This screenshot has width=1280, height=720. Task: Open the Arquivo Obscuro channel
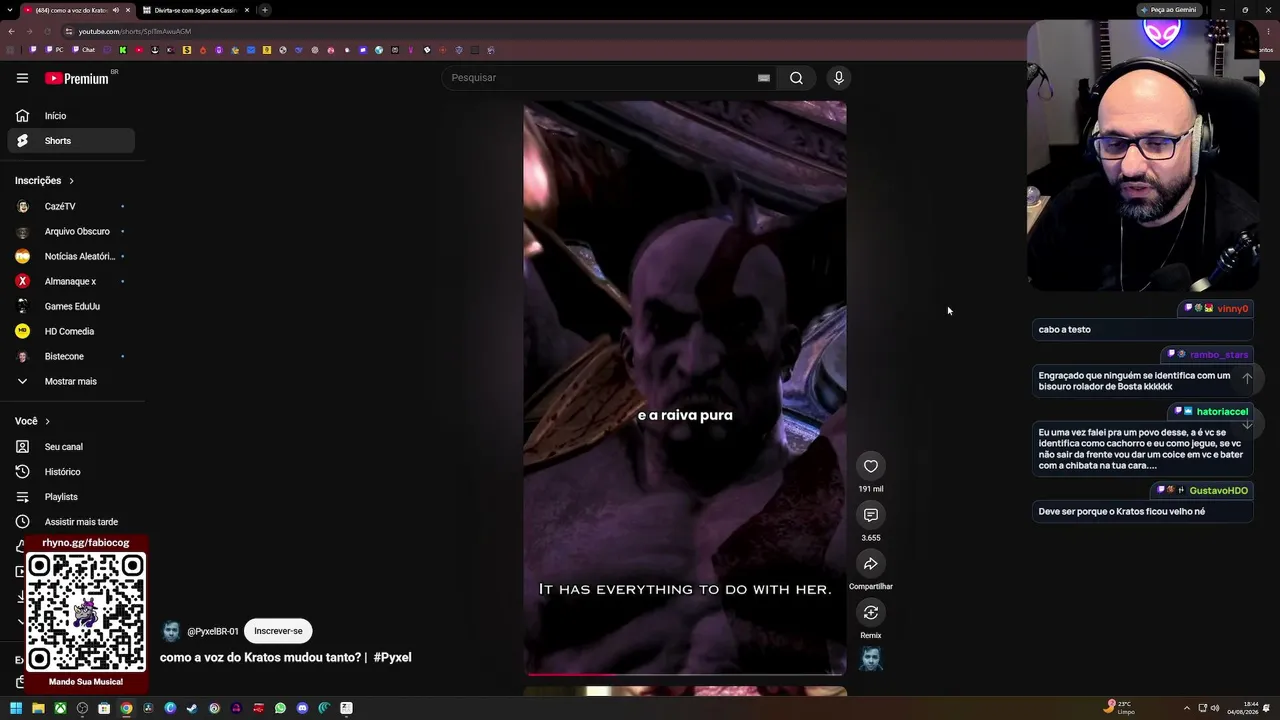click(x=71, y=232)
